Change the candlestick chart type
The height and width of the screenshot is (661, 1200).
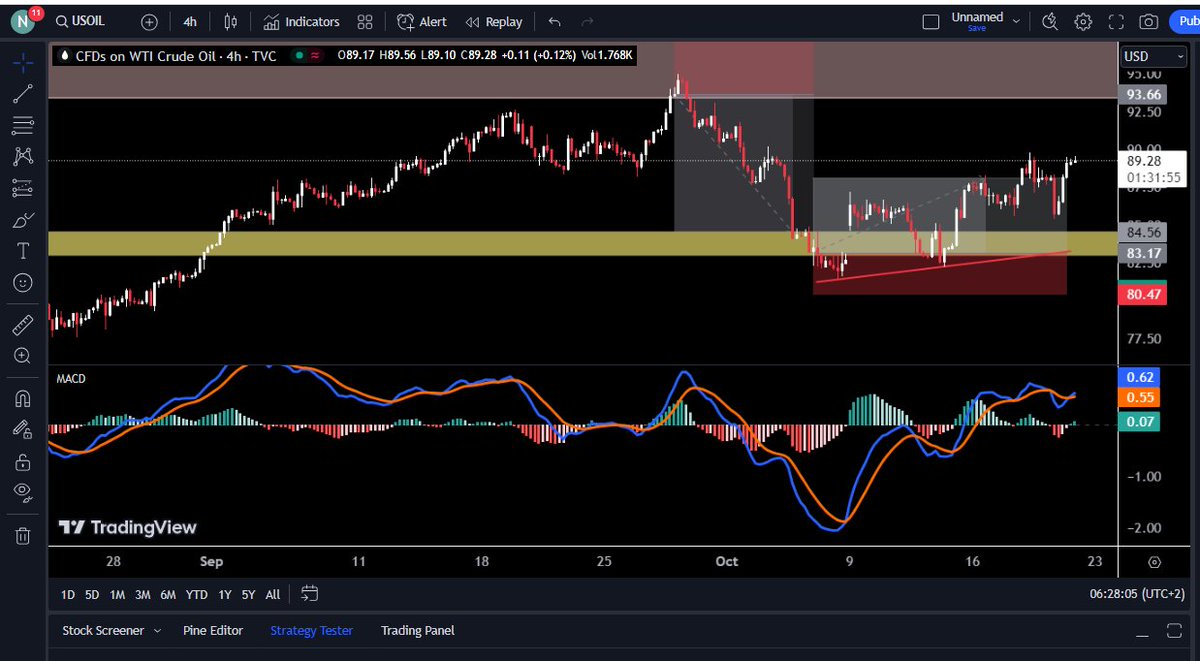[x=231, y=21]
